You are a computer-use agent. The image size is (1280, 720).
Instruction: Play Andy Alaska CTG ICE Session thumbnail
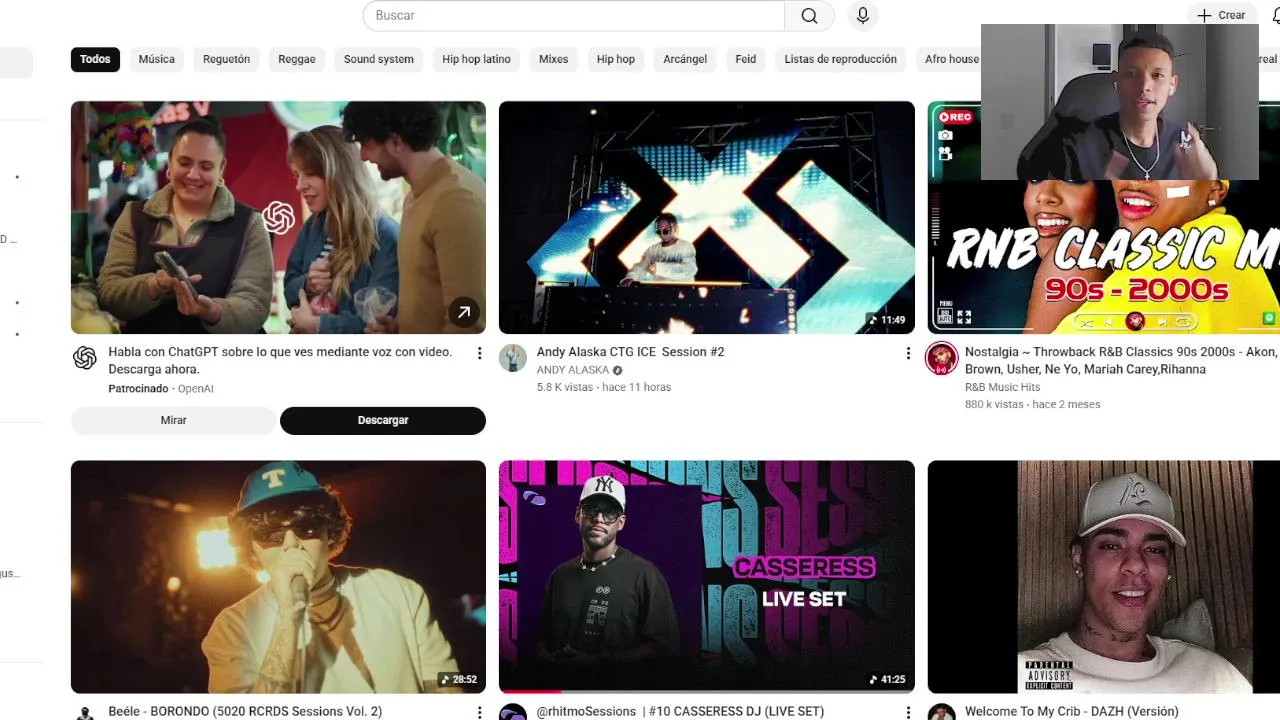pyautogui.click(x=706, y=217)
